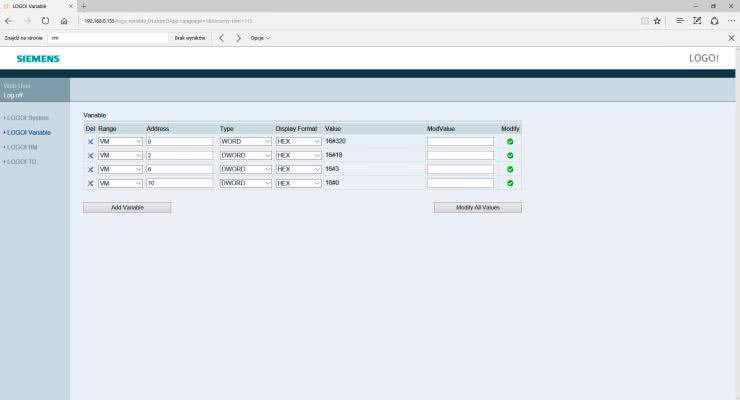The width and height of the screenshot is (740, 400).
Task: Click the Add Variable button
Action: pos(127,207)
